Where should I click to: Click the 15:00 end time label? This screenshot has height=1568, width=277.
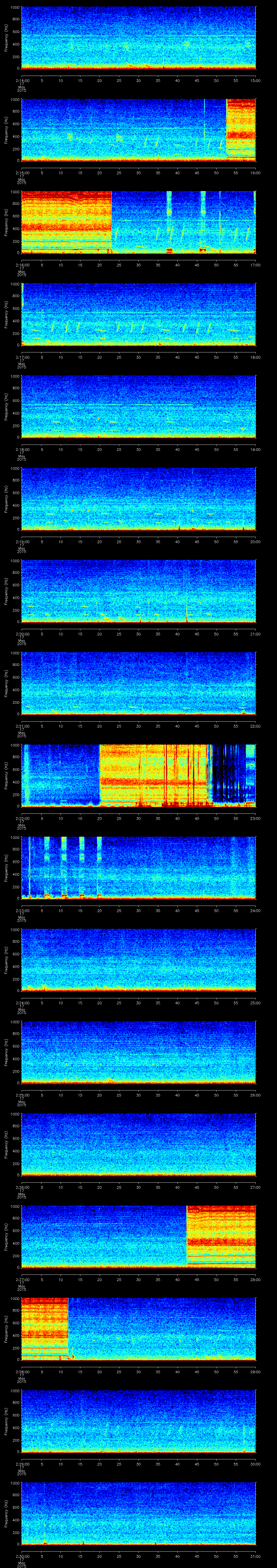coord(256,80)
